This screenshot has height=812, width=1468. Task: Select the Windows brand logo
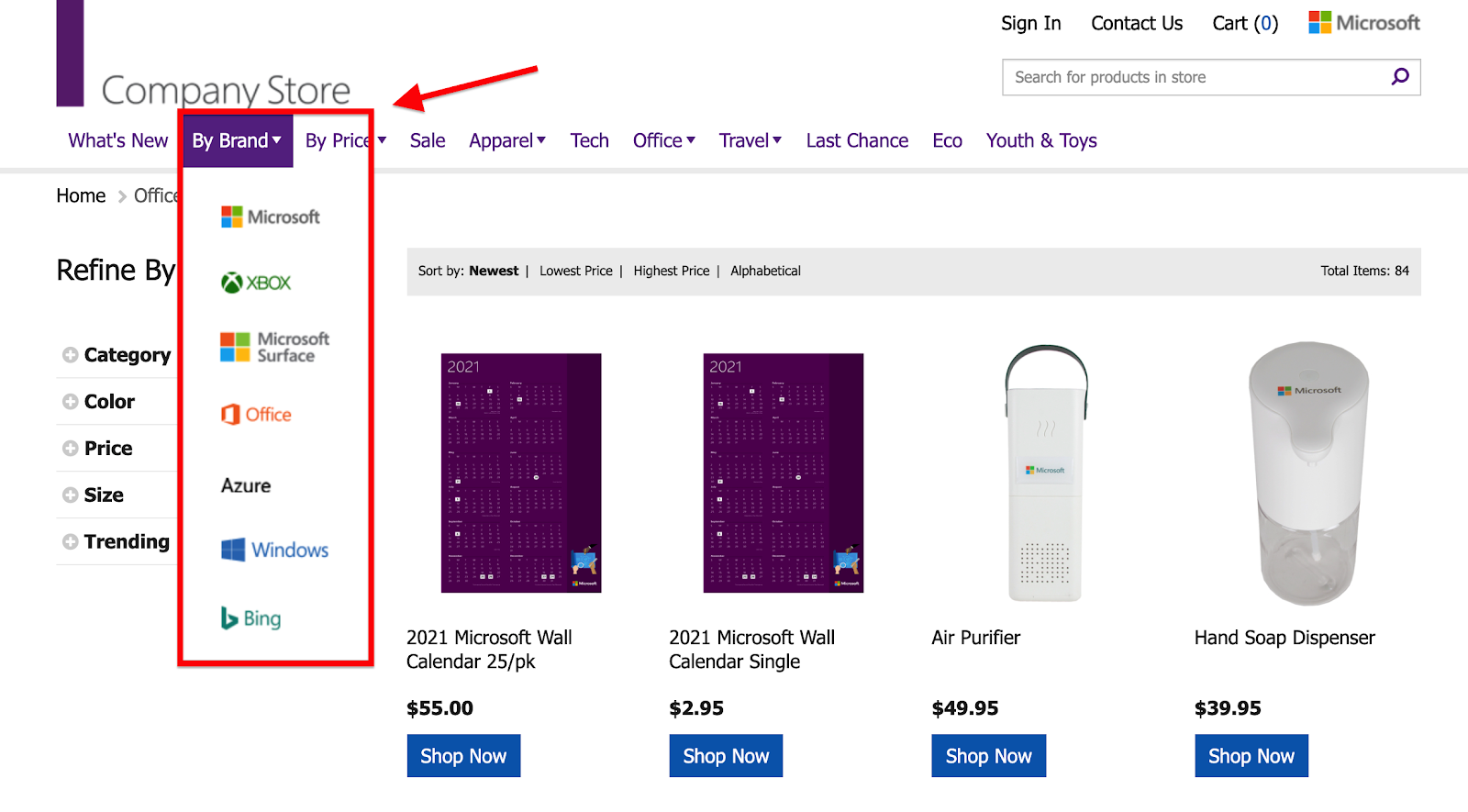tap(274, 550)
